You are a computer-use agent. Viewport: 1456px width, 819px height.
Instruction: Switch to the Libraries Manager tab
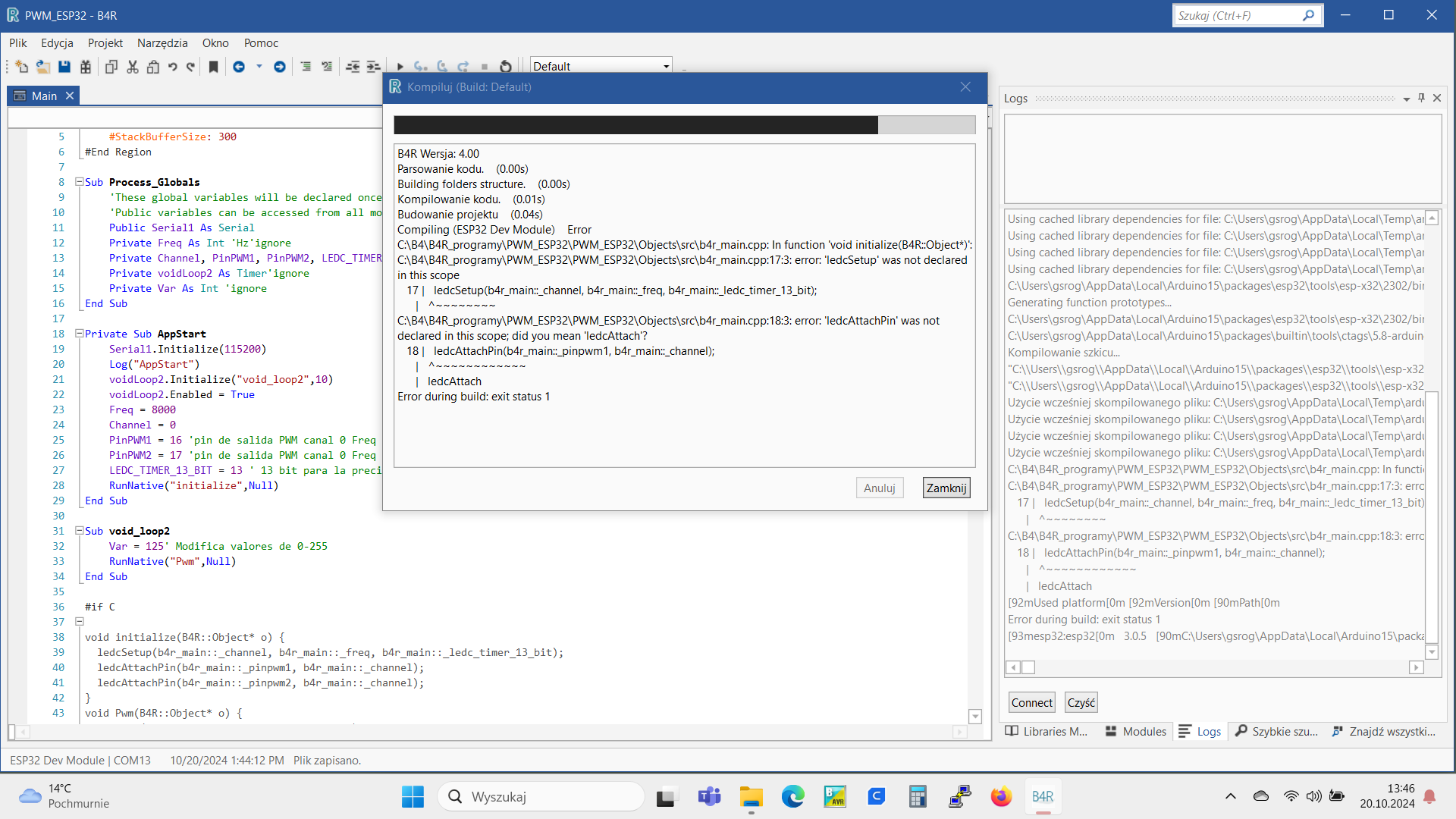tap(1046, 731)
